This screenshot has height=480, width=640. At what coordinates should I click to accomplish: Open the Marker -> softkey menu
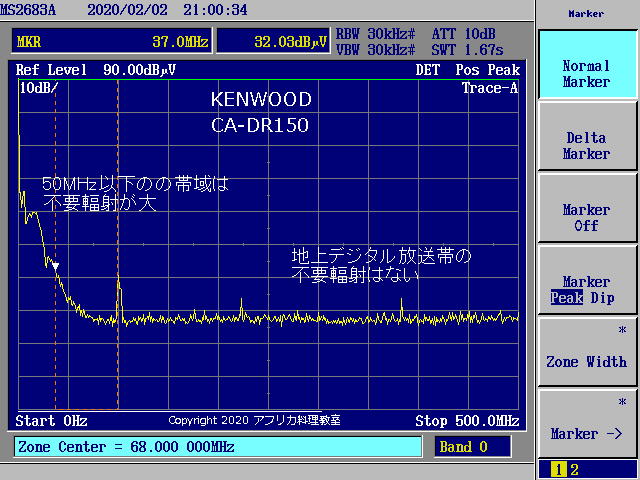[x=587, y=424]
